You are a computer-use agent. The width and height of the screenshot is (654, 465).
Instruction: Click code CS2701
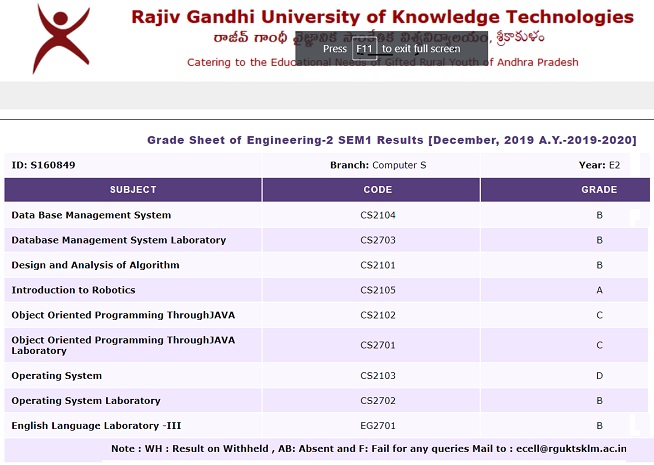[378, 345]
